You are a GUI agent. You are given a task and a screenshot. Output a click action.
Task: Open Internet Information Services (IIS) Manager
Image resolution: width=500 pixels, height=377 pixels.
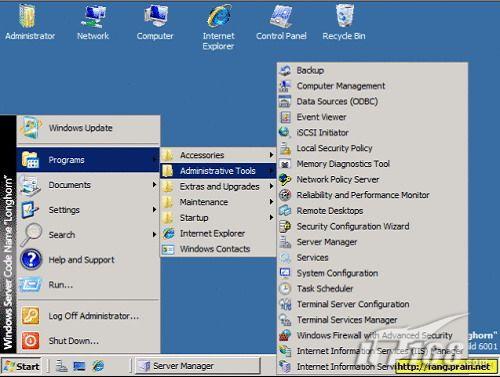pyautogui.click(x=372, y=351)
